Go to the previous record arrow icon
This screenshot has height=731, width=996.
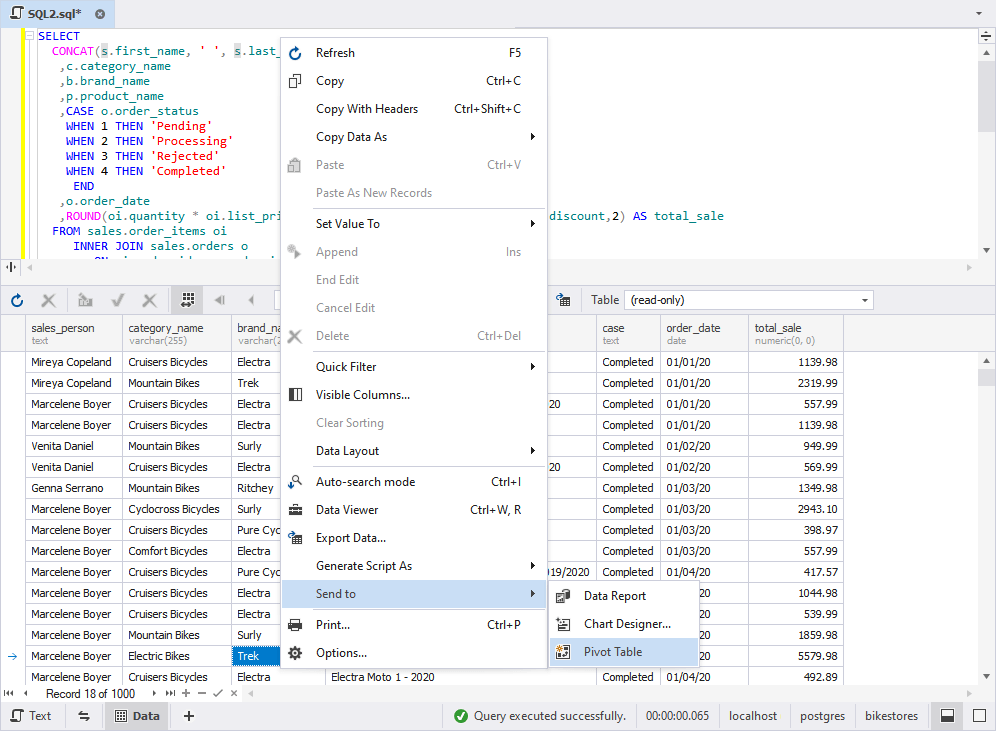(251, 300)
